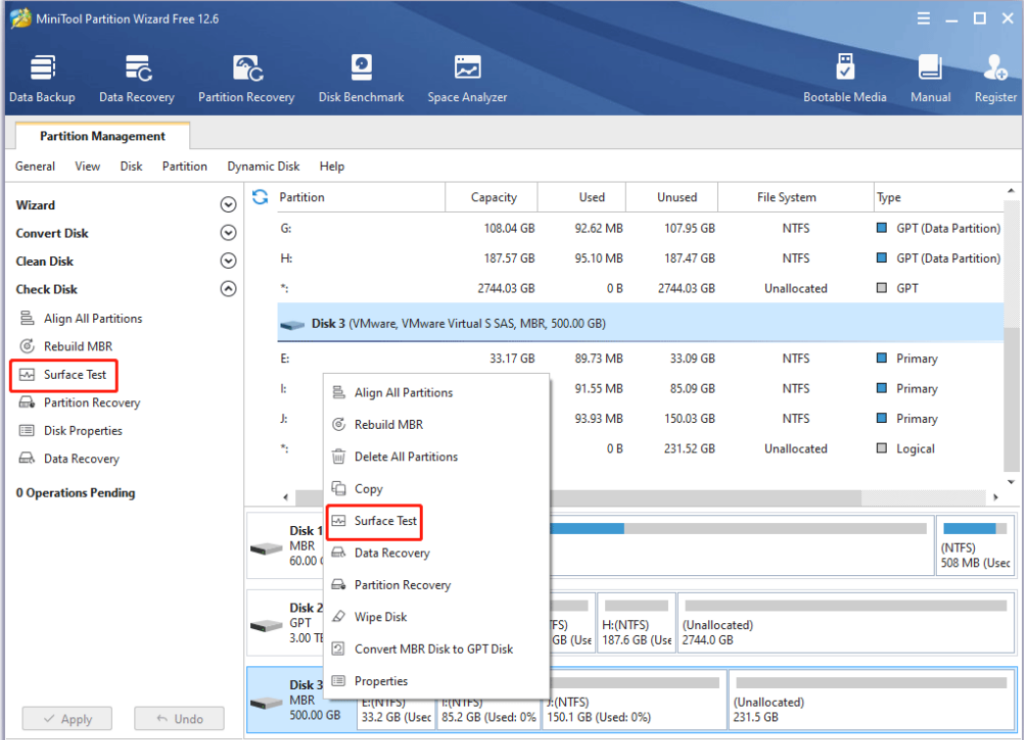Select Surface Test in context menu
The height and width of the screenshot is (740, 1024).
tap(385, 521)
